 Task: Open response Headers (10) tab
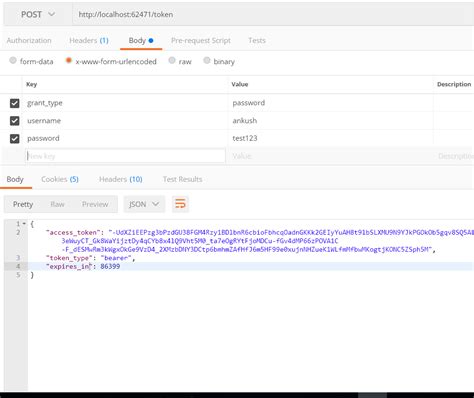(121, 179)
